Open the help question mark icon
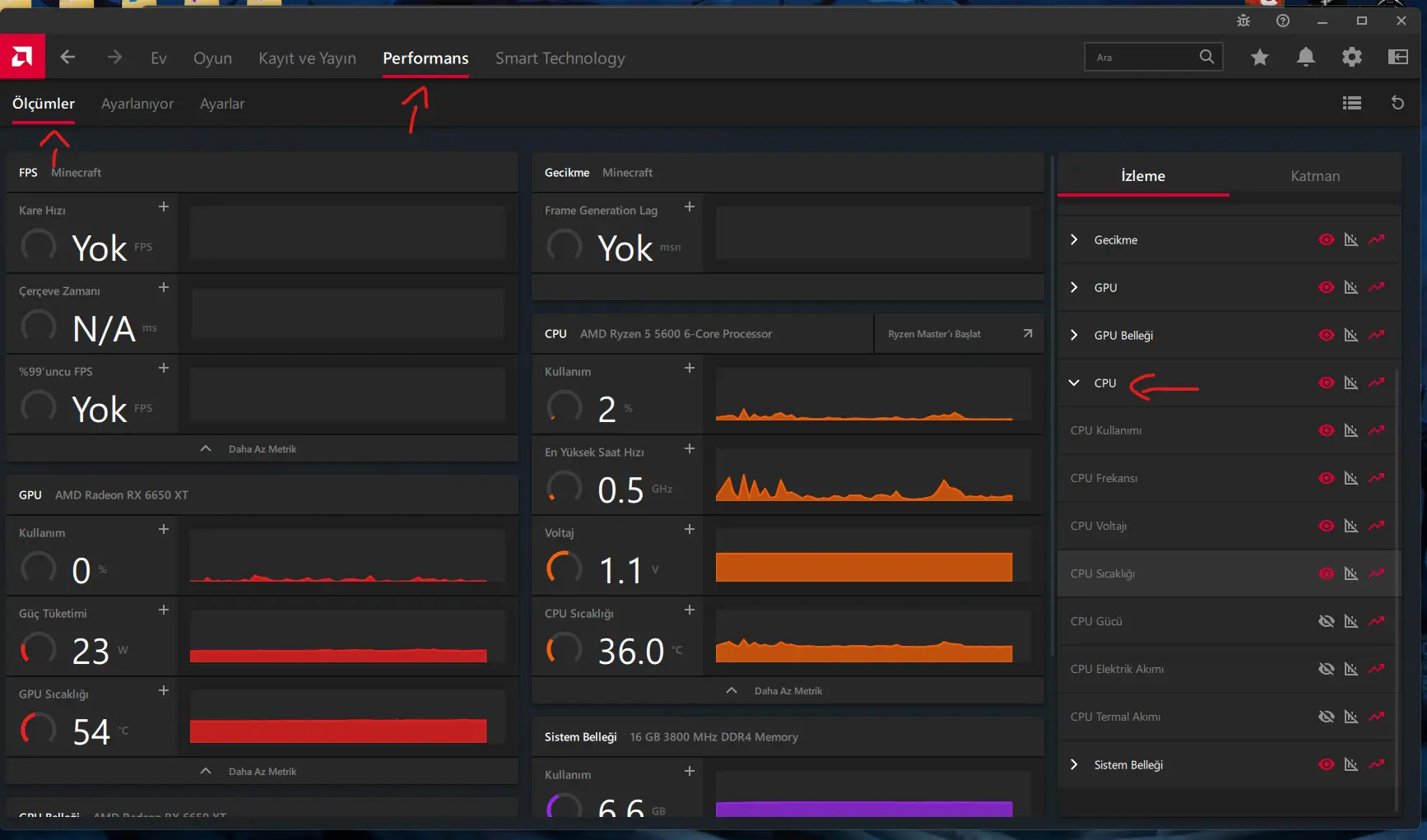Image resolution: width=1427 pixels, height=840 pixels. [1283, 21]
